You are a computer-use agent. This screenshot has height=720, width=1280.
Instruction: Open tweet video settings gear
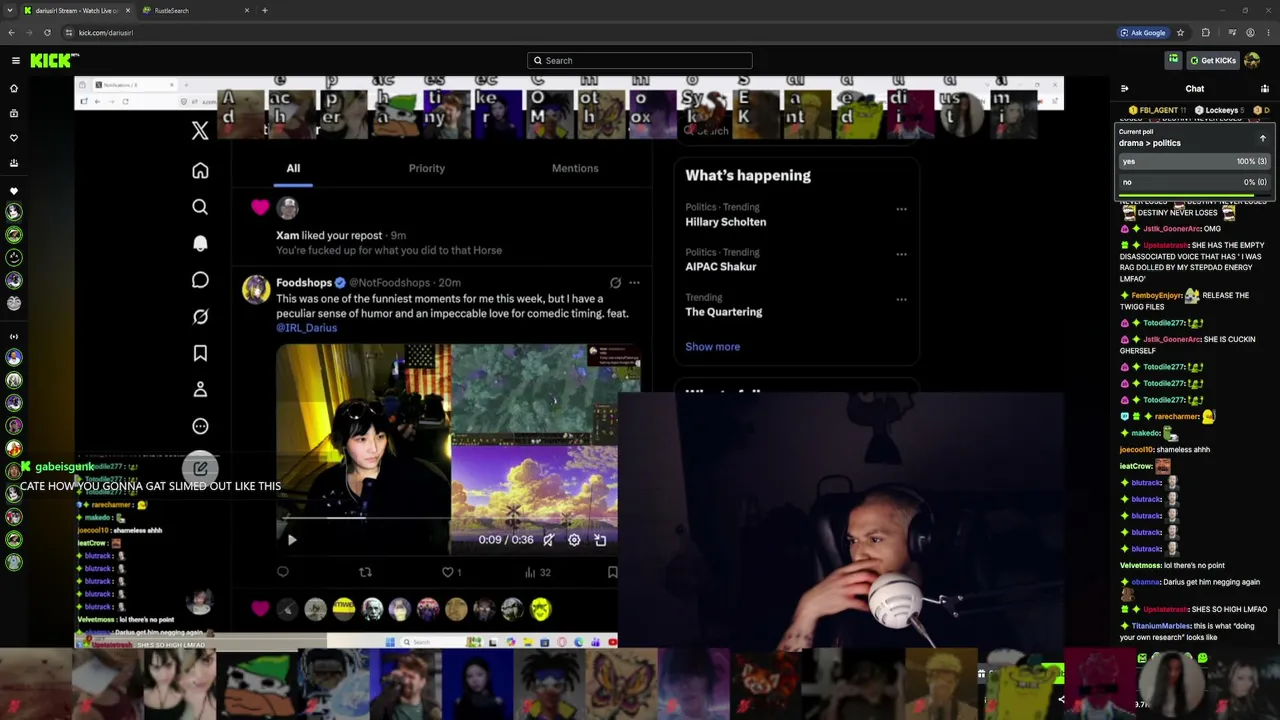point(574,540)
